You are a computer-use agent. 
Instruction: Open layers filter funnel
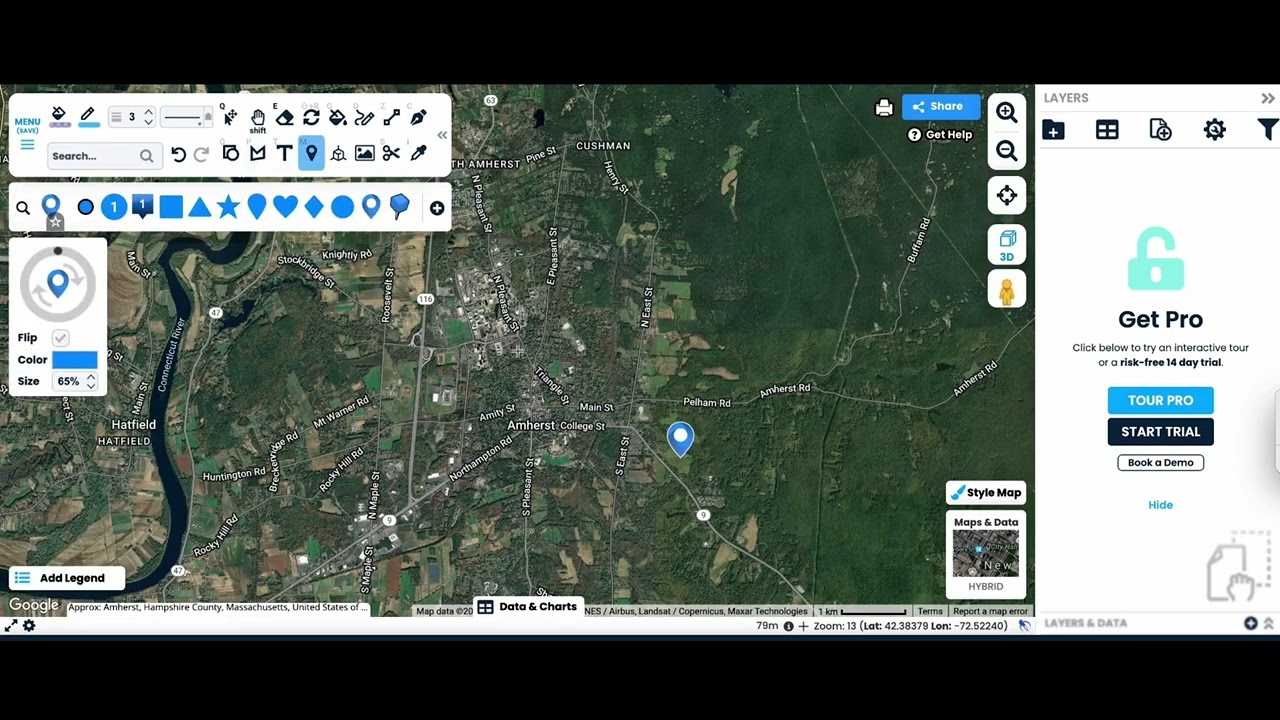[x=1267, y=130]
